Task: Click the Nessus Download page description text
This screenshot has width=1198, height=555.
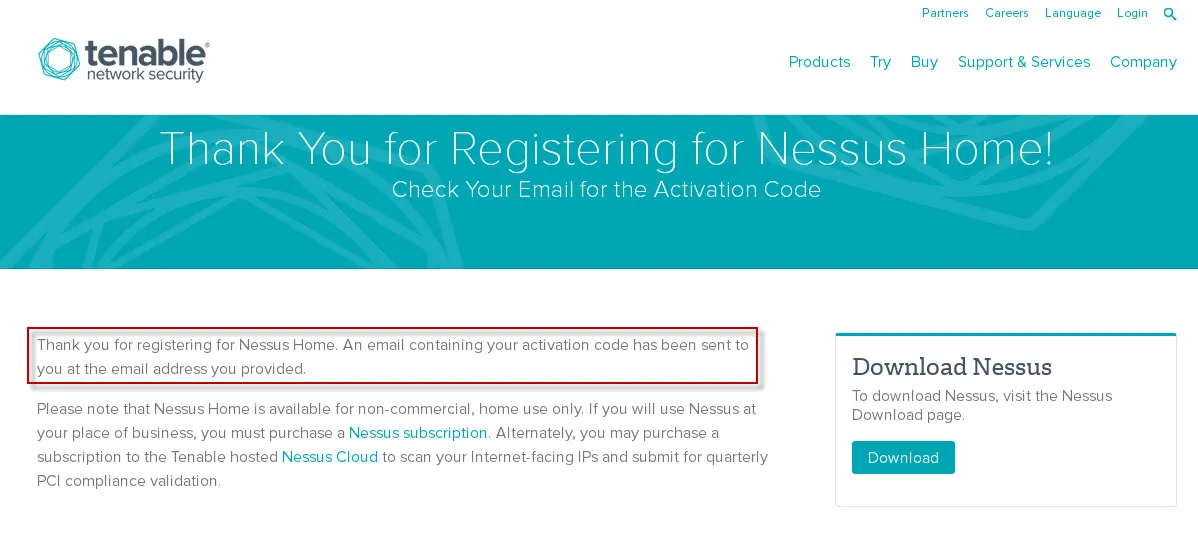Action: click(982, 405)
